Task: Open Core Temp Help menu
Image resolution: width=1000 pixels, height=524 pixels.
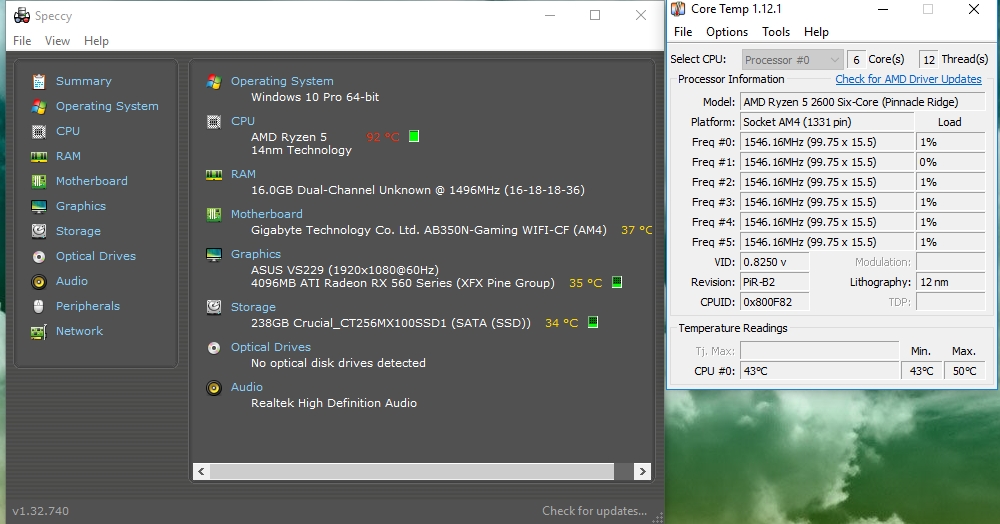Action: tap(816, 32)
